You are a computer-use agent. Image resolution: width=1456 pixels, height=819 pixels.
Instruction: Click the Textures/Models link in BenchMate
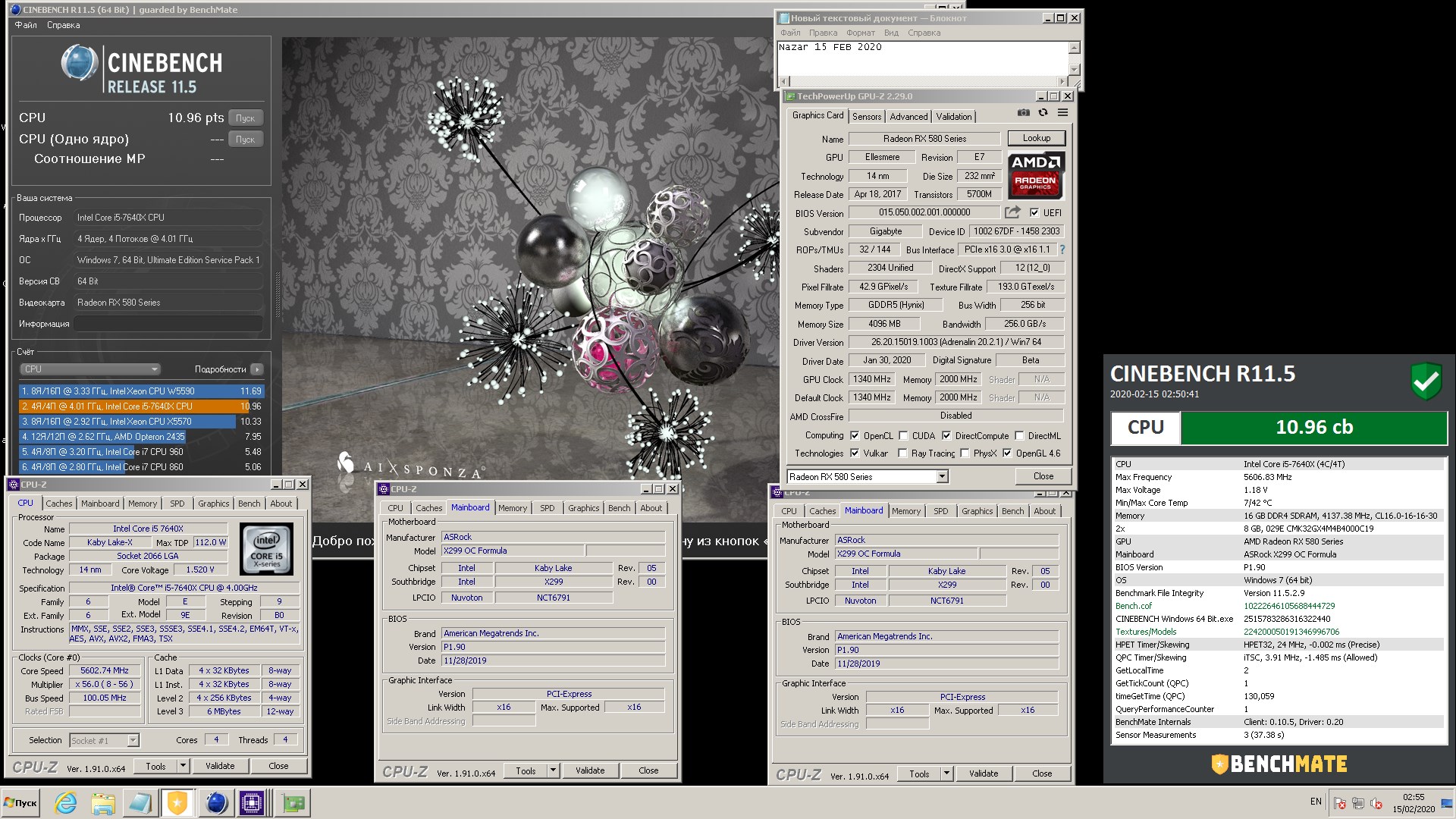[x=1146, y=632]
